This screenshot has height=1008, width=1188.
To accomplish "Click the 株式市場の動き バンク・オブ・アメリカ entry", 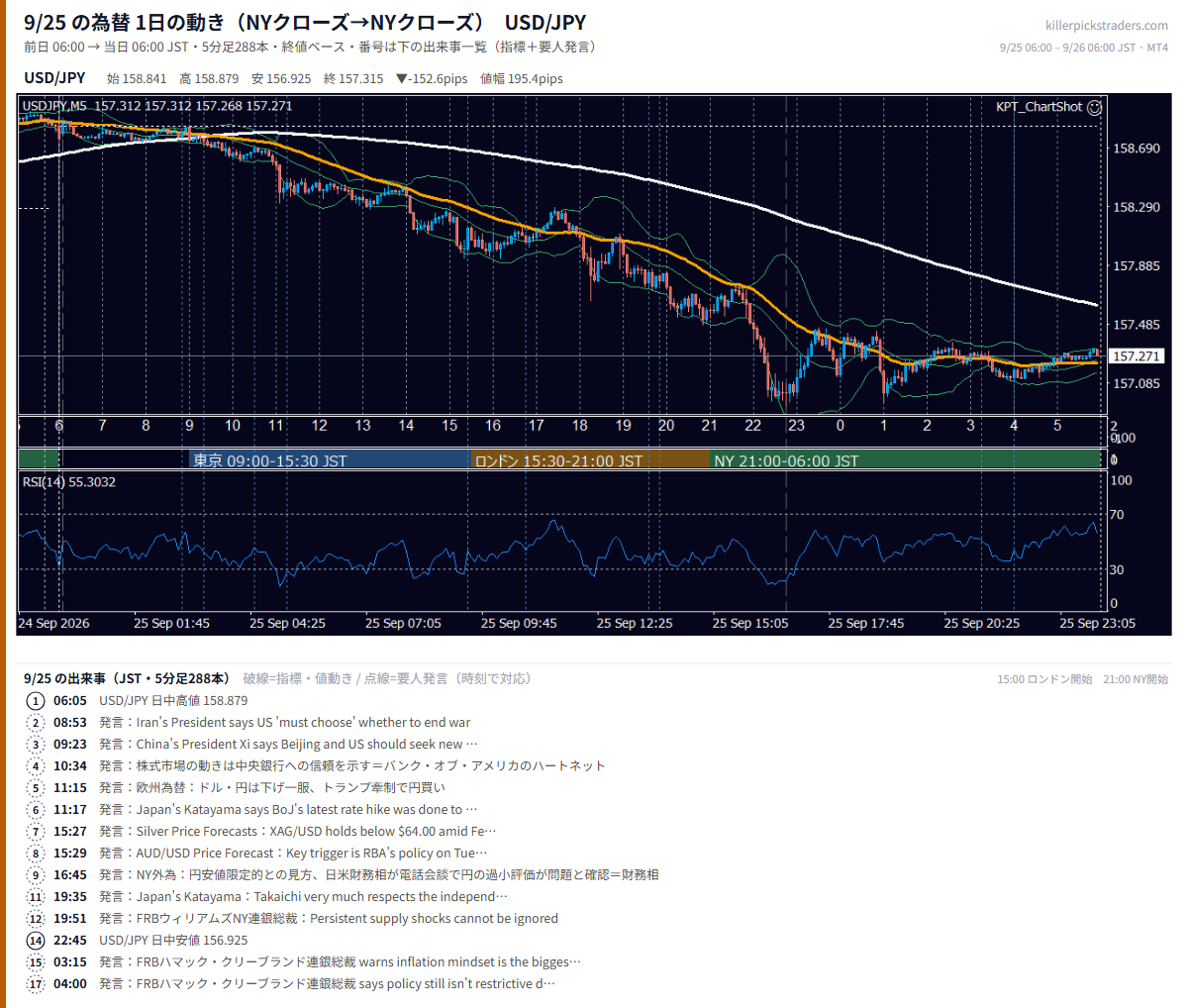I will coord(352,766).
